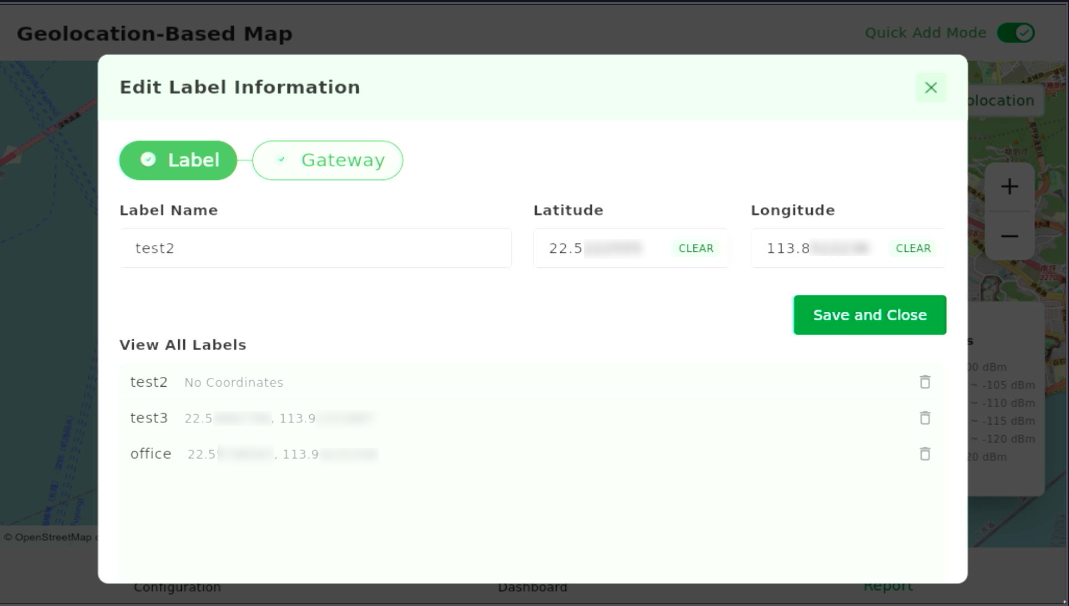Close the Edit Label Information dialog
1069x606 pixels.
point(930,88)
